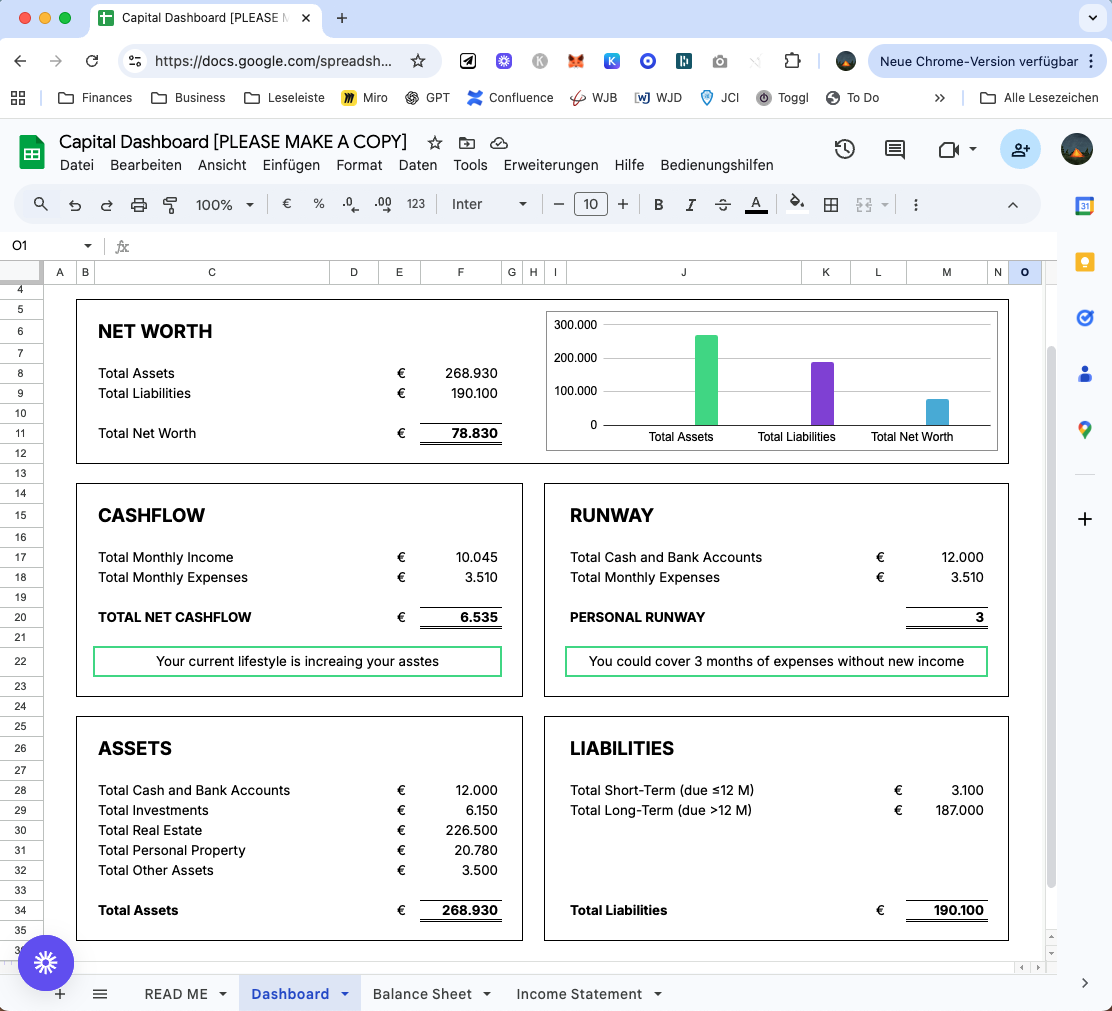Toggle bold formatting

[658, 205]
